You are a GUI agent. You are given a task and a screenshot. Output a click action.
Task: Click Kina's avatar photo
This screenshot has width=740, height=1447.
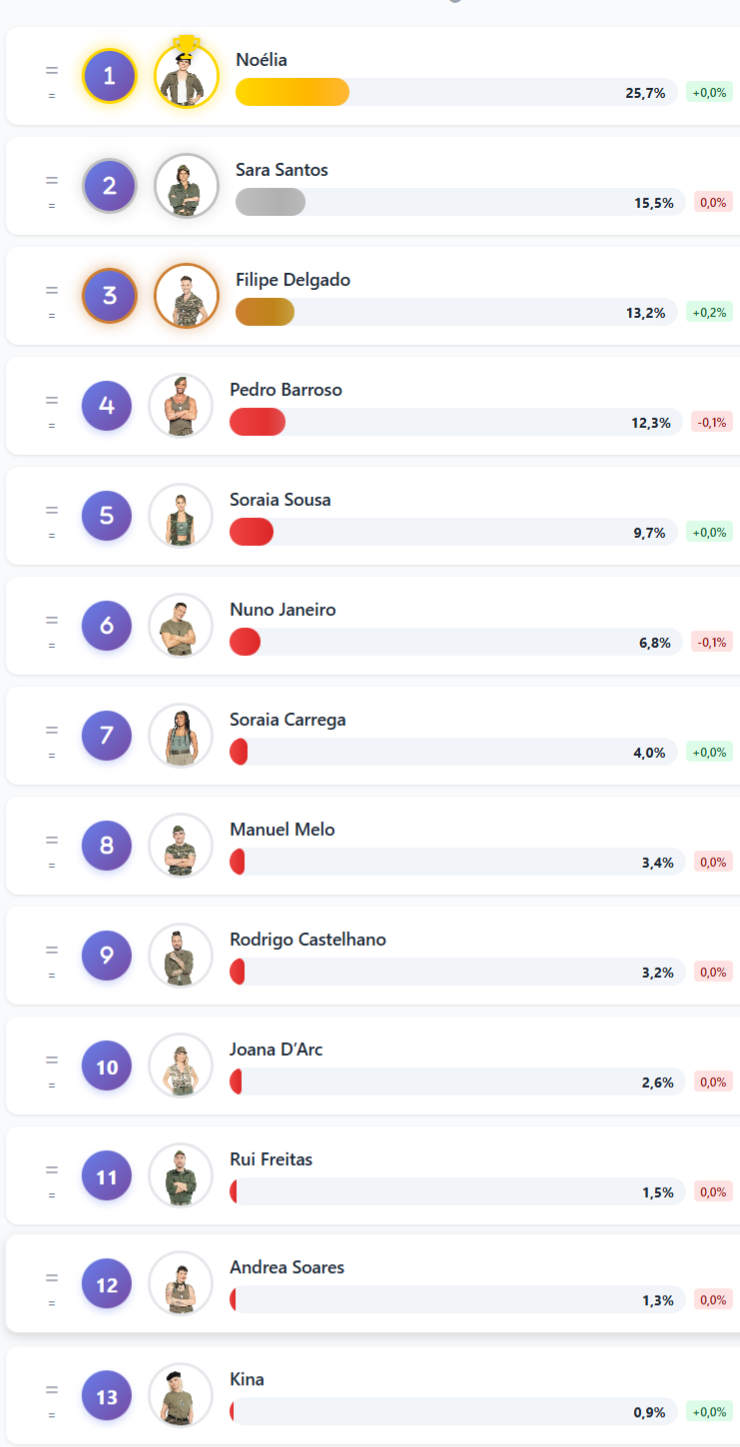pyautogui.click(x=180, y=1396)
